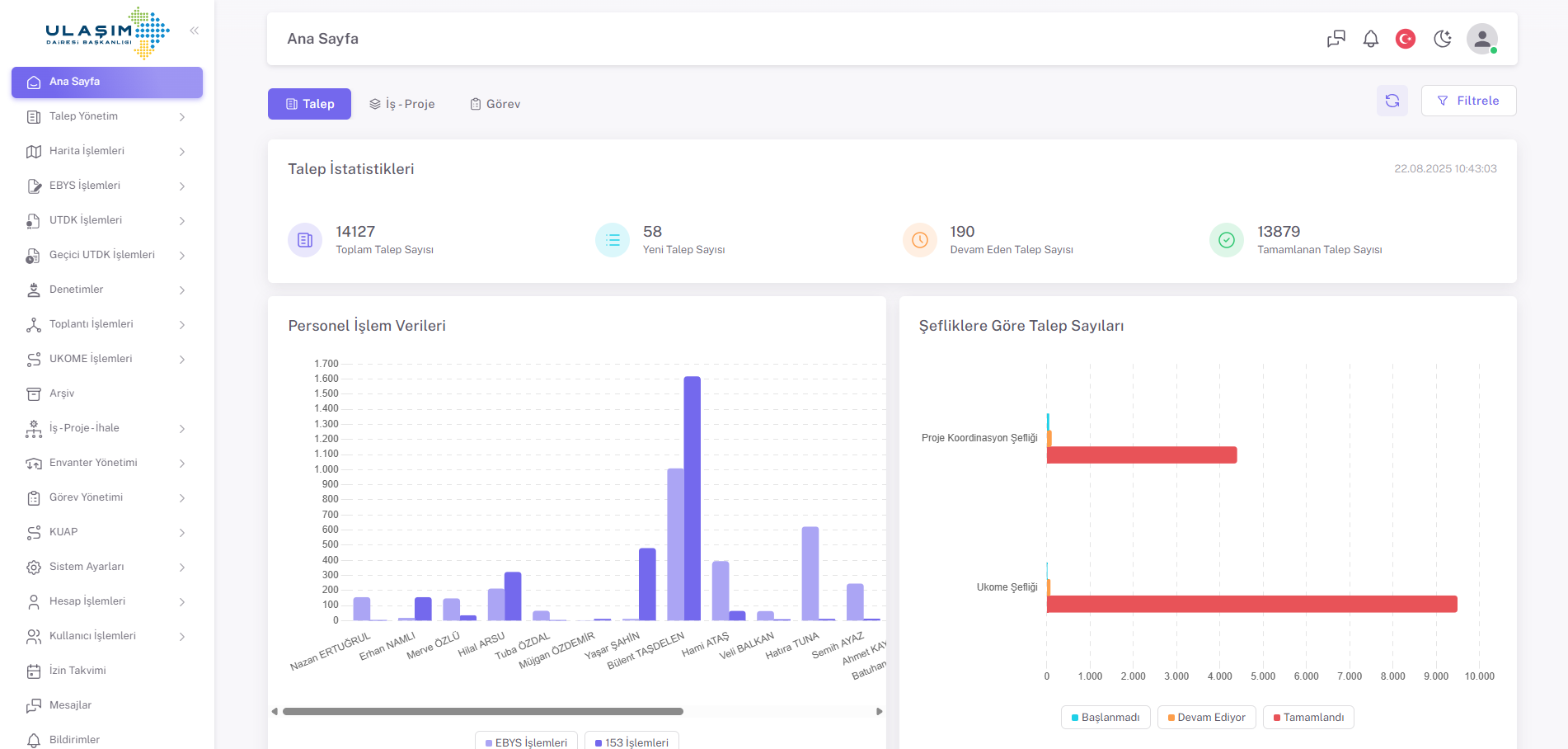This screenshot has width=1568, height=749.
Task: Switch to the İş-Proje tab
Action: (x=401, y=104)
